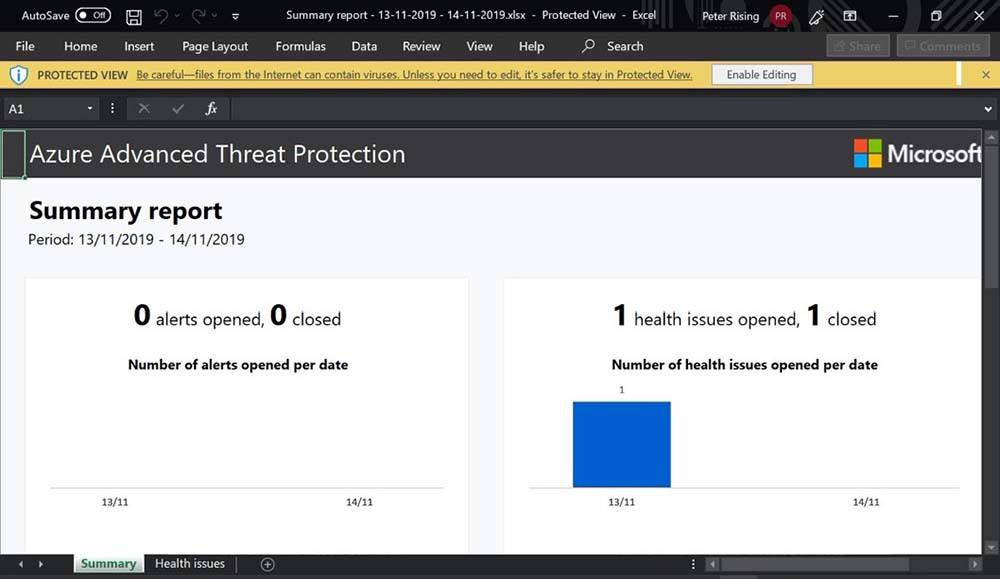Click the Insert Function fx icon
Viewport: 1000px width, 579px height.
point(211,108)
